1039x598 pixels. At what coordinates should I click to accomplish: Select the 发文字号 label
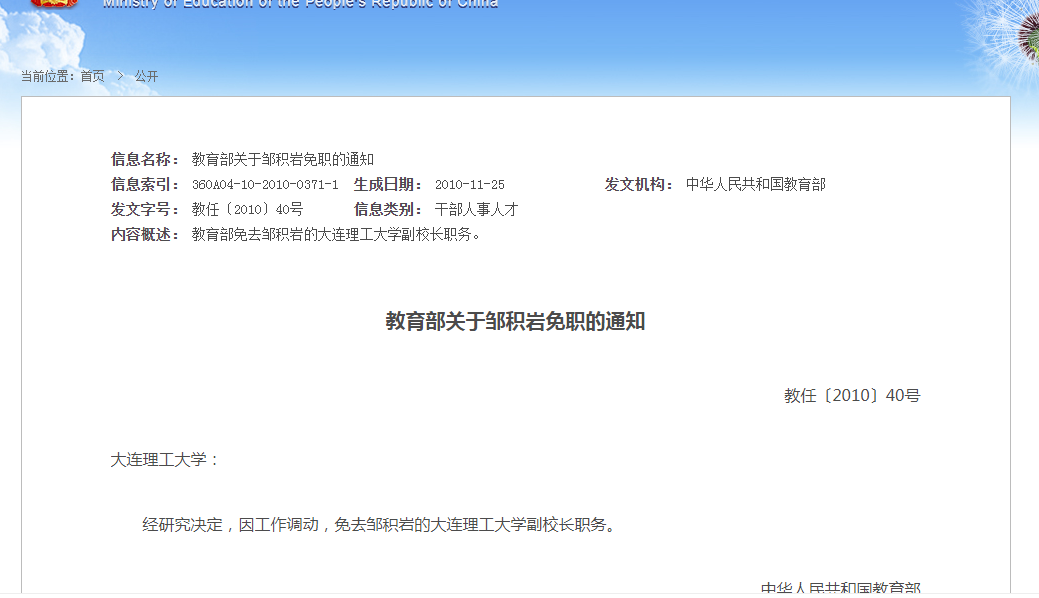coord(144,209)
